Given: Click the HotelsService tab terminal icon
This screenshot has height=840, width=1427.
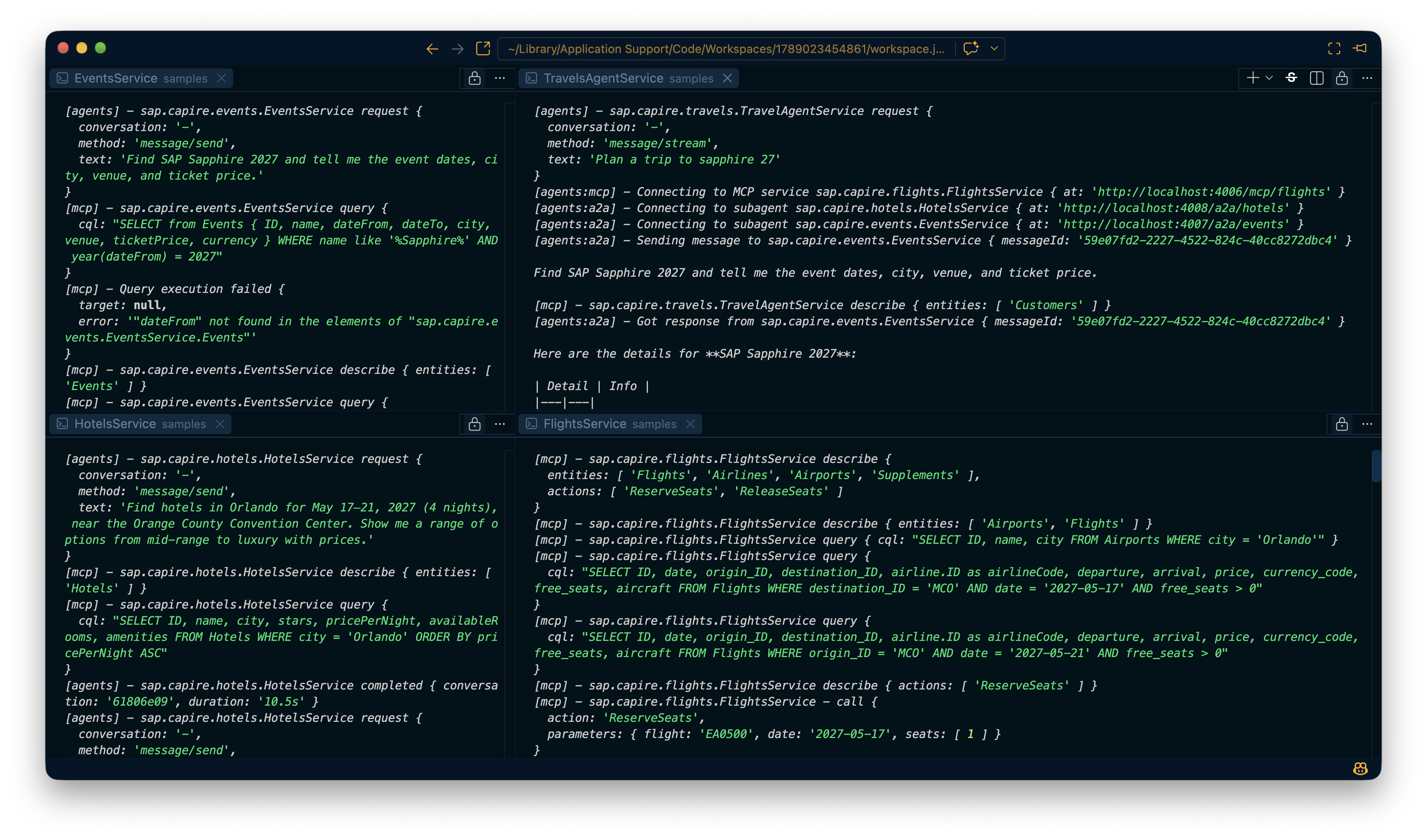Looking at the screenshot, I should coord(63,424).
